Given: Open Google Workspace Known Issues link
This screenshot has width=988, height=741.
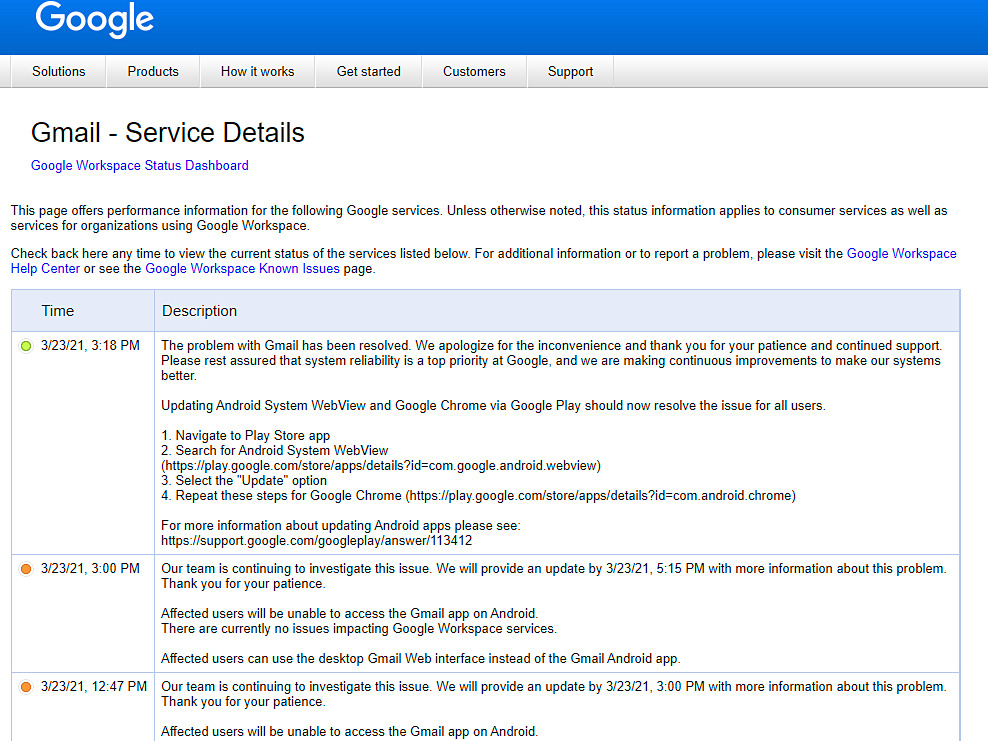Looking at the screenshot, I should (x=243, y=268).
